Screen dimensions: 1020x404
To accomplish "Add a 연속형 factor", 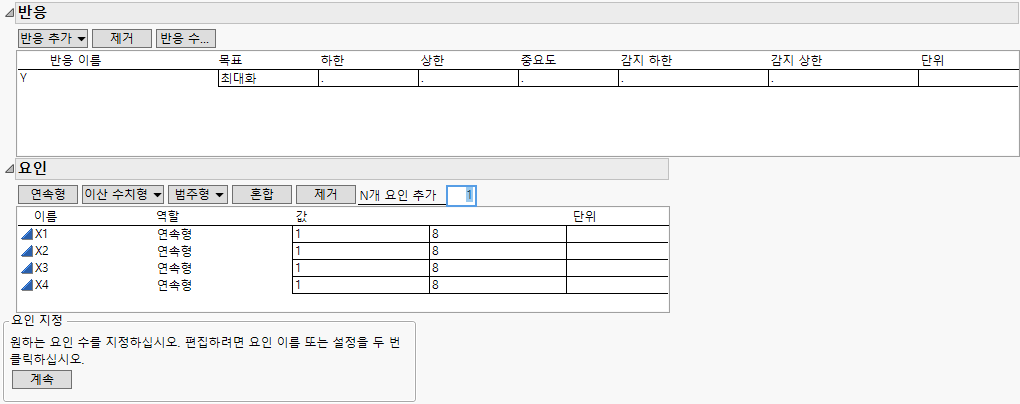I will tap(48, 195).
